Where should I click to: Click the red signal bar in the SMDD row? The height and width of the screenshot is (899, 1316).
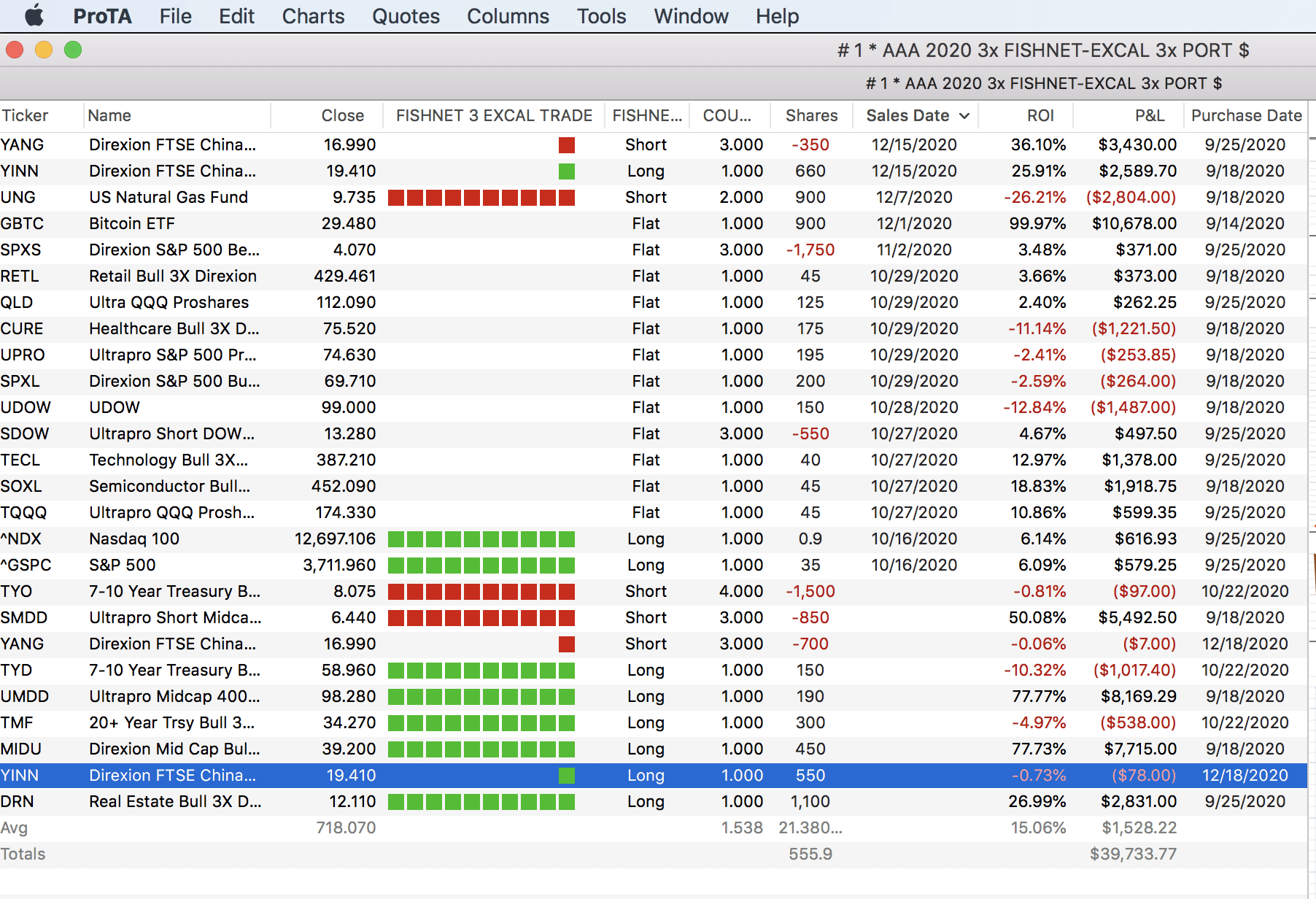pyautogui.click(x=481, y=618)
